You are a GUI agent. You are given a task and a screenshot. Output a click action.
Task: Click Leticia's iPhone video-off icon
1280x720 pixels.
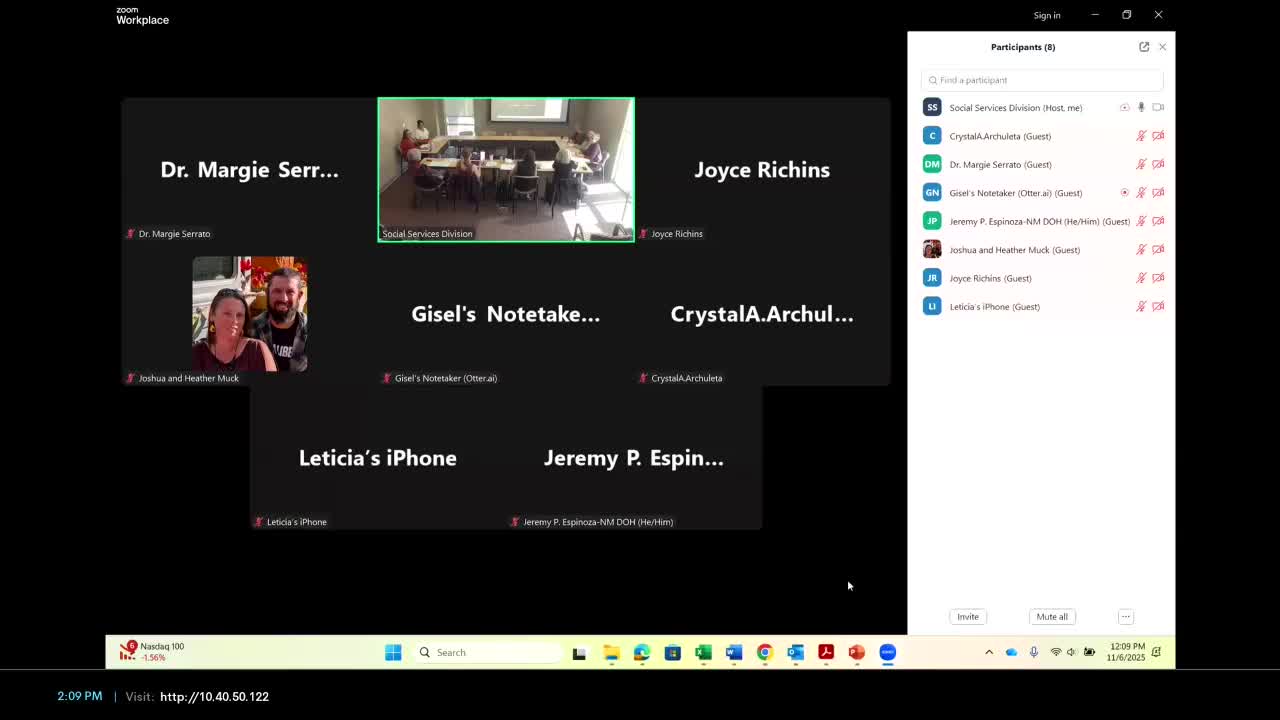tap(1158, 307)
